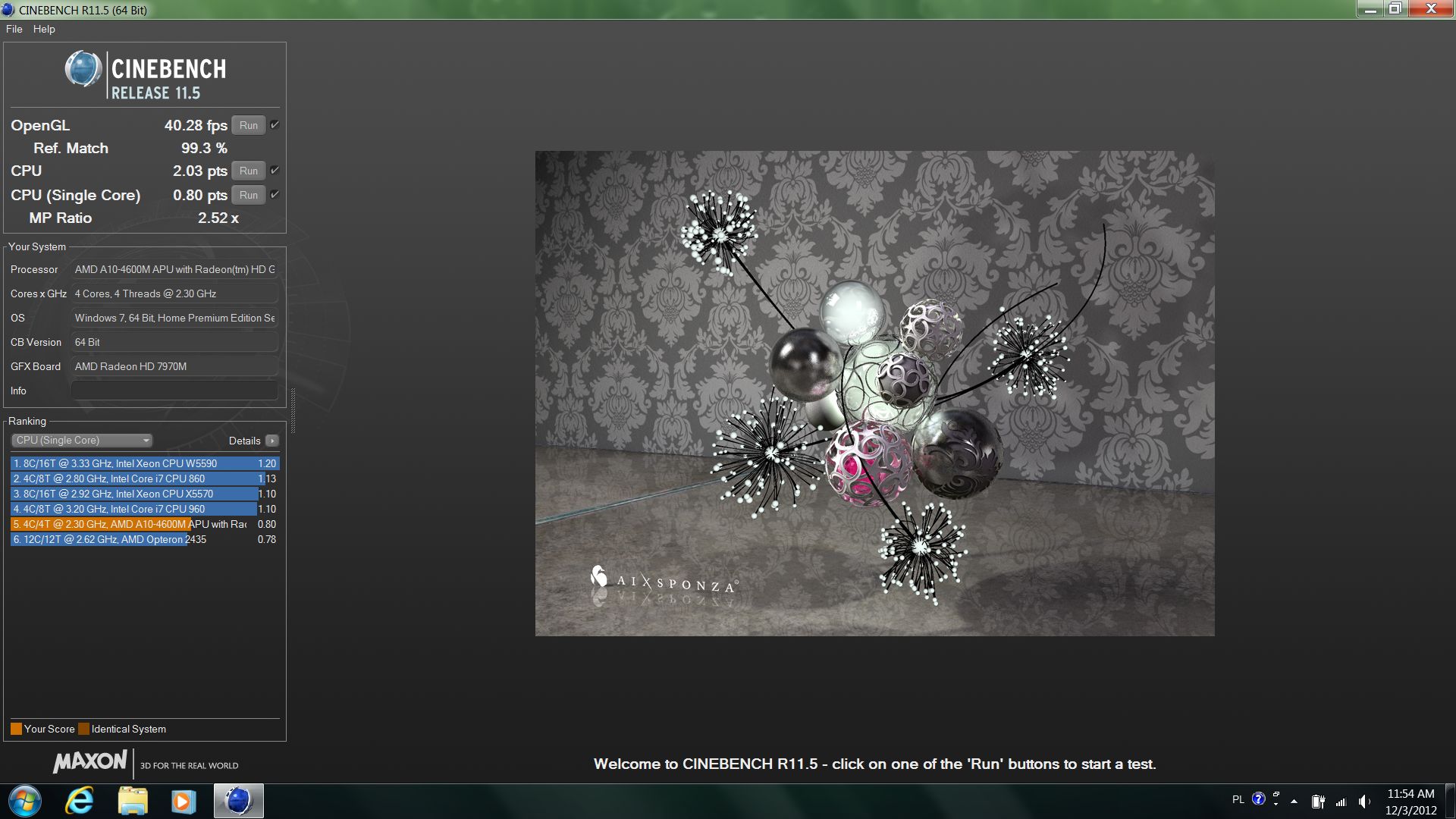Click the network signal tray icon
Image resolution: width=1456 pixels, height=819 pixels.
point(1341,802)
